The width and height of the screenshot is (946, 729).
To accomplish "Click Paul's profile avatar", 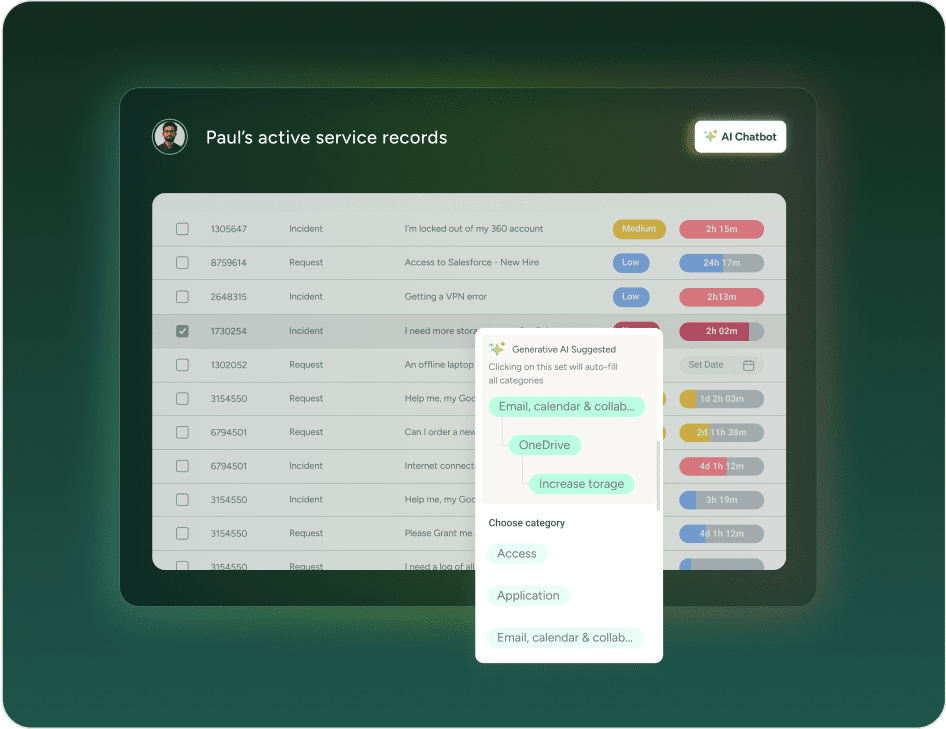I will pyautogui.click(x=170, y=137).
